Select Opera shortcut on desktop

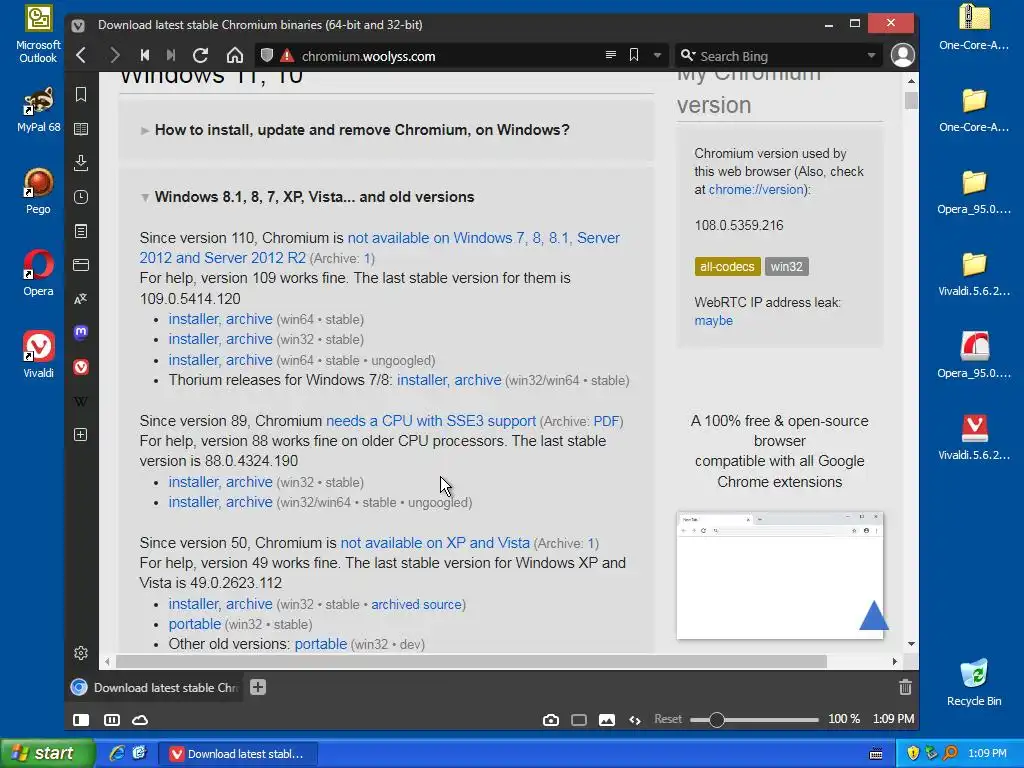click(x=38, y=273)
